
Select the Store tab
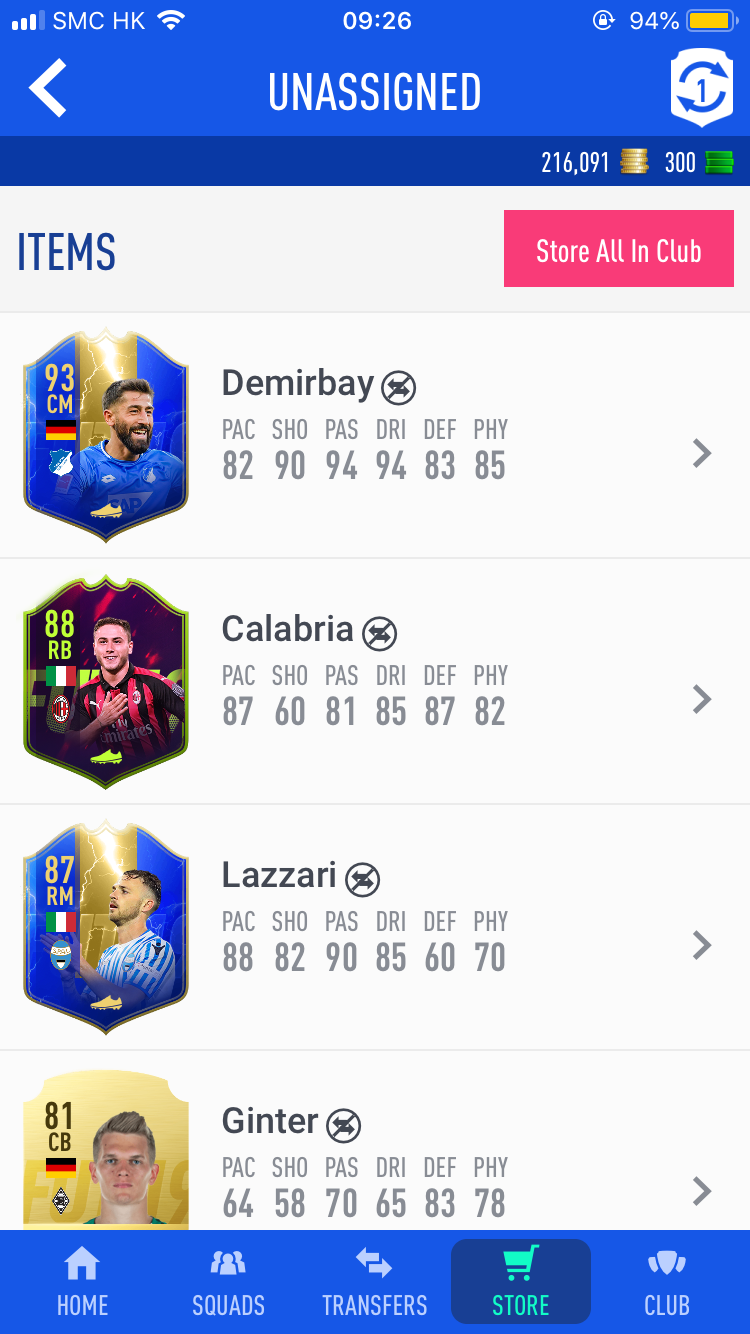coord(521,1283)
